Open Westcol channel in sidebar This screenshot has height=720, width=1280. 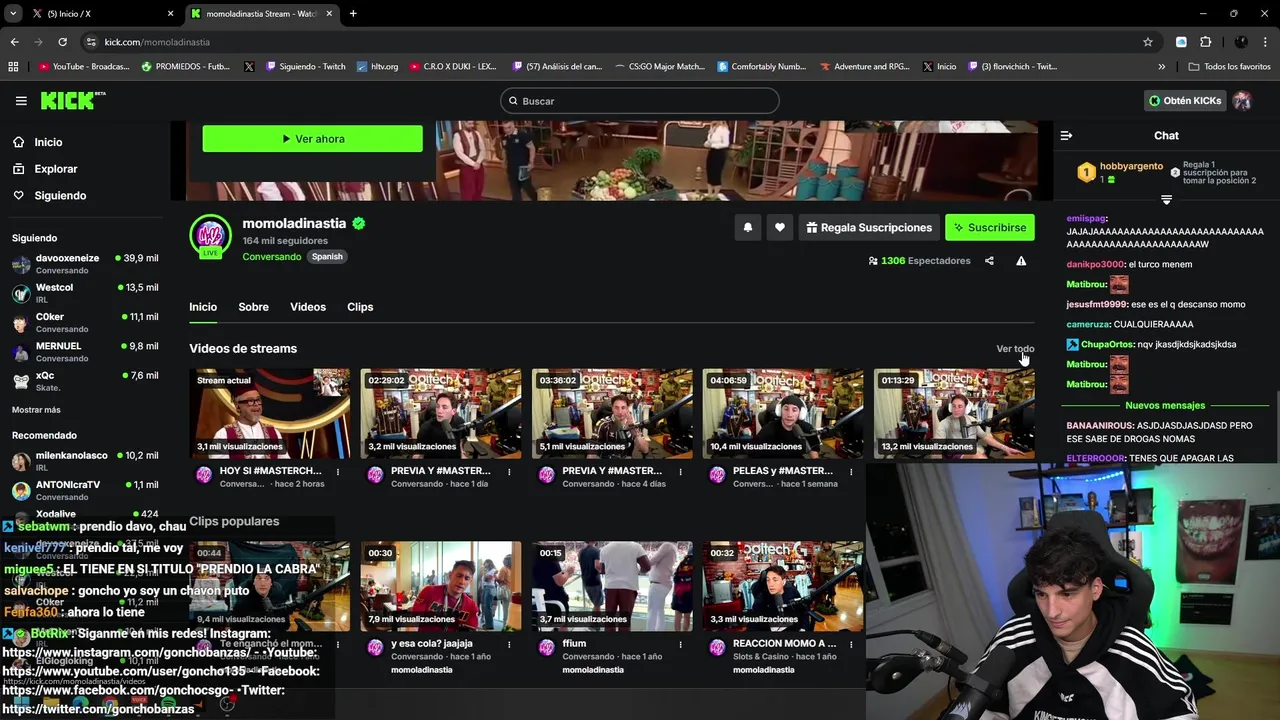tap(85, 293)
